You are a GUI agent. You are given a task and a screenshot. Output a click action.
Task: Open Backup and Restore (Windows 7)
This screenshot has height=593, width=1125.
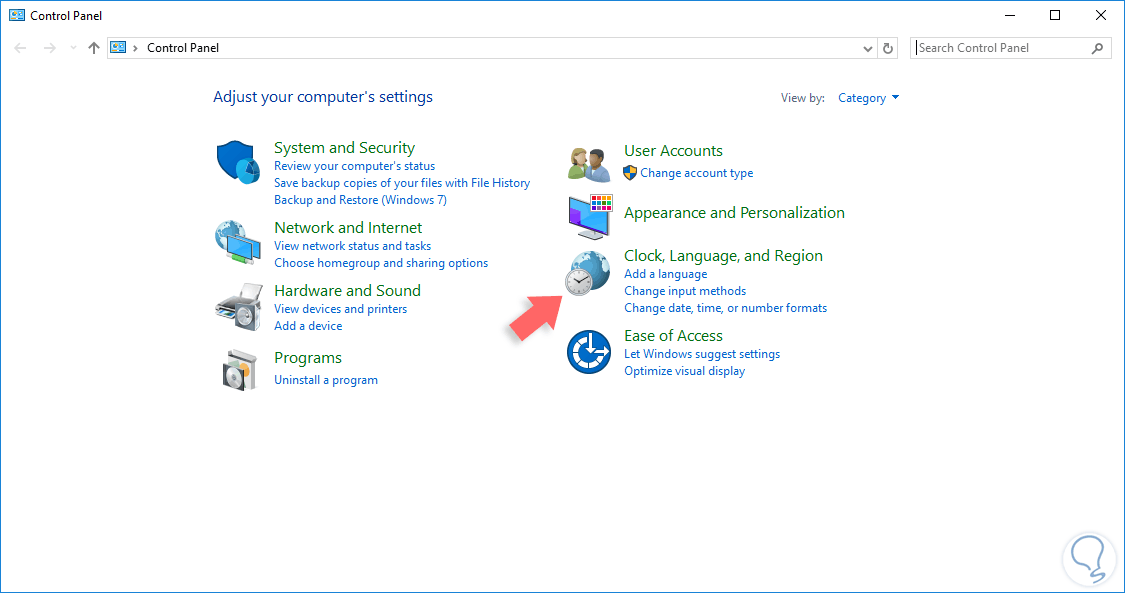pos(360,200)
